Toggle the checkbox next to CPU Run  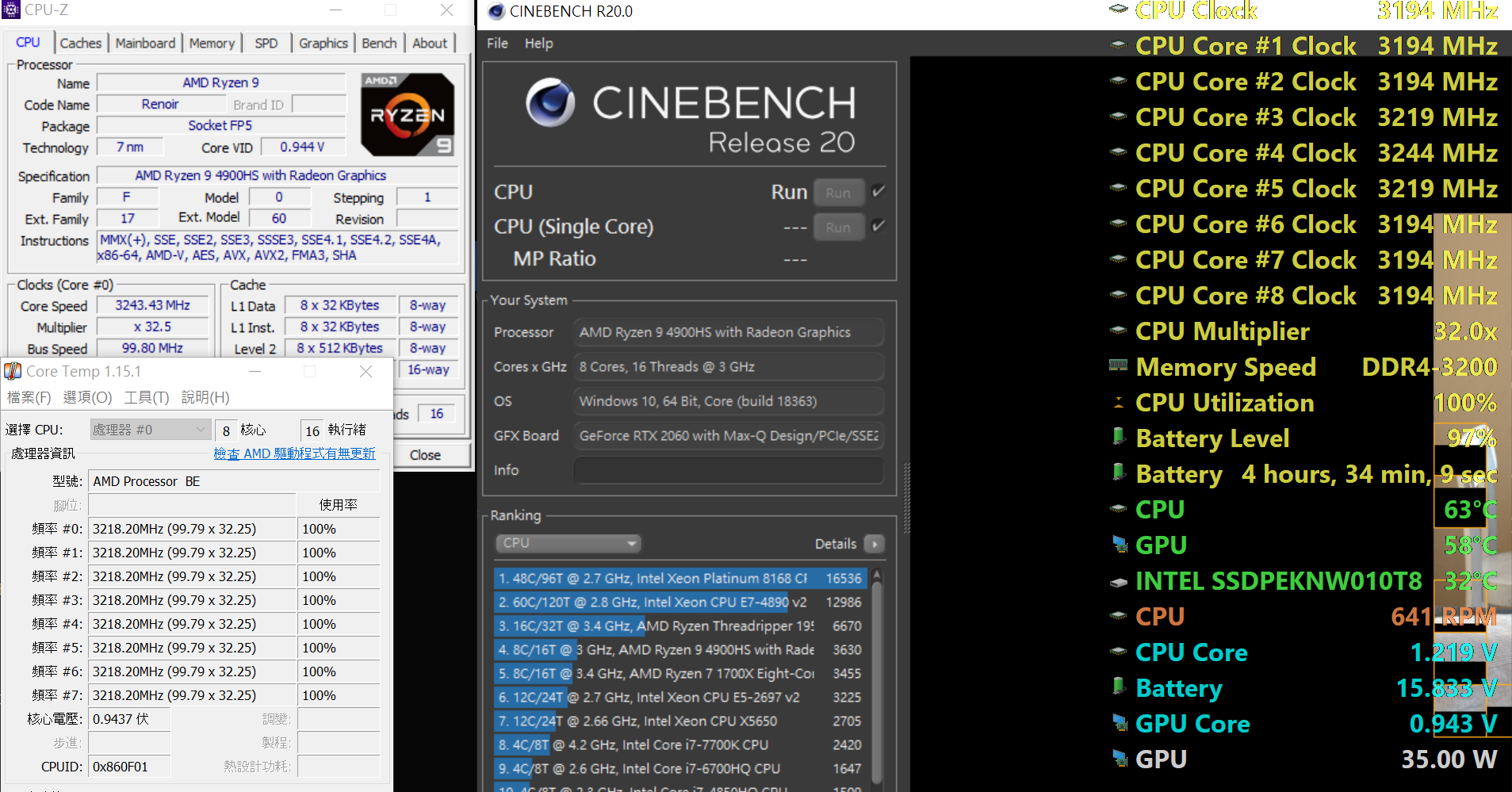878,191
